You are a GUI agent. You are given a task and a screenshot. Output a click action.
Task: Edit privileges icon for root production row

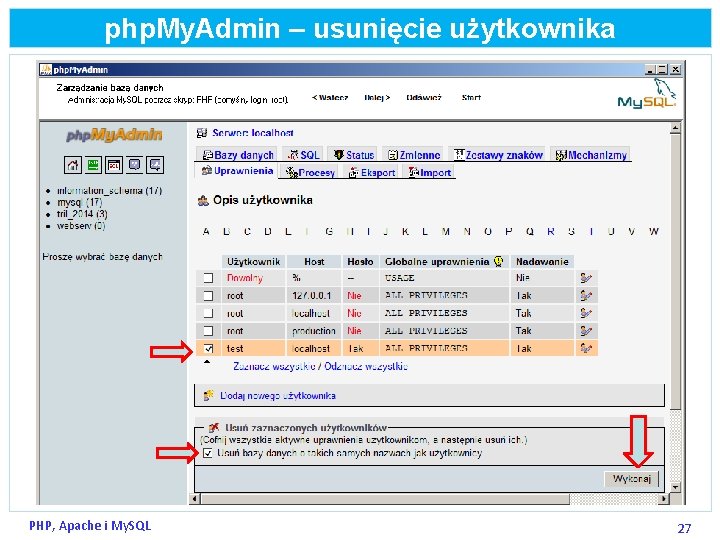pos(586,331)
